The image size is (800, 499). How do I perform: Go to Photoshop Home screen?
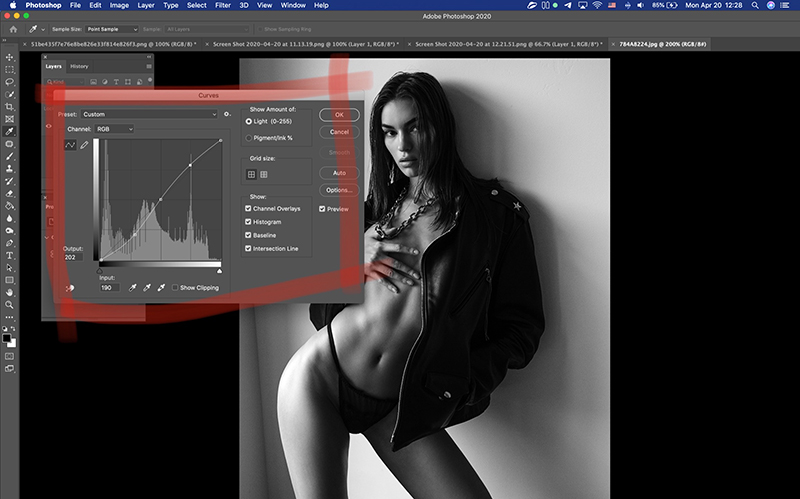click(x=13, y=30)
